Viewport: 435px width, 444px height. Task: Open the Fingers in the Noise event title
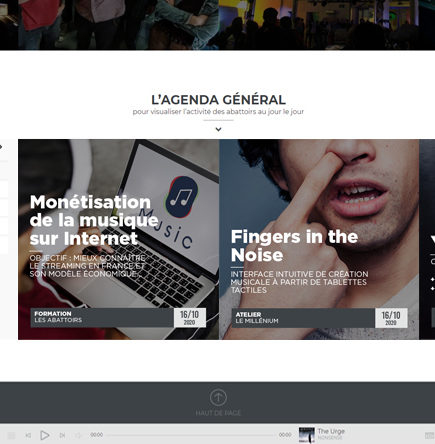coord(294,246)
